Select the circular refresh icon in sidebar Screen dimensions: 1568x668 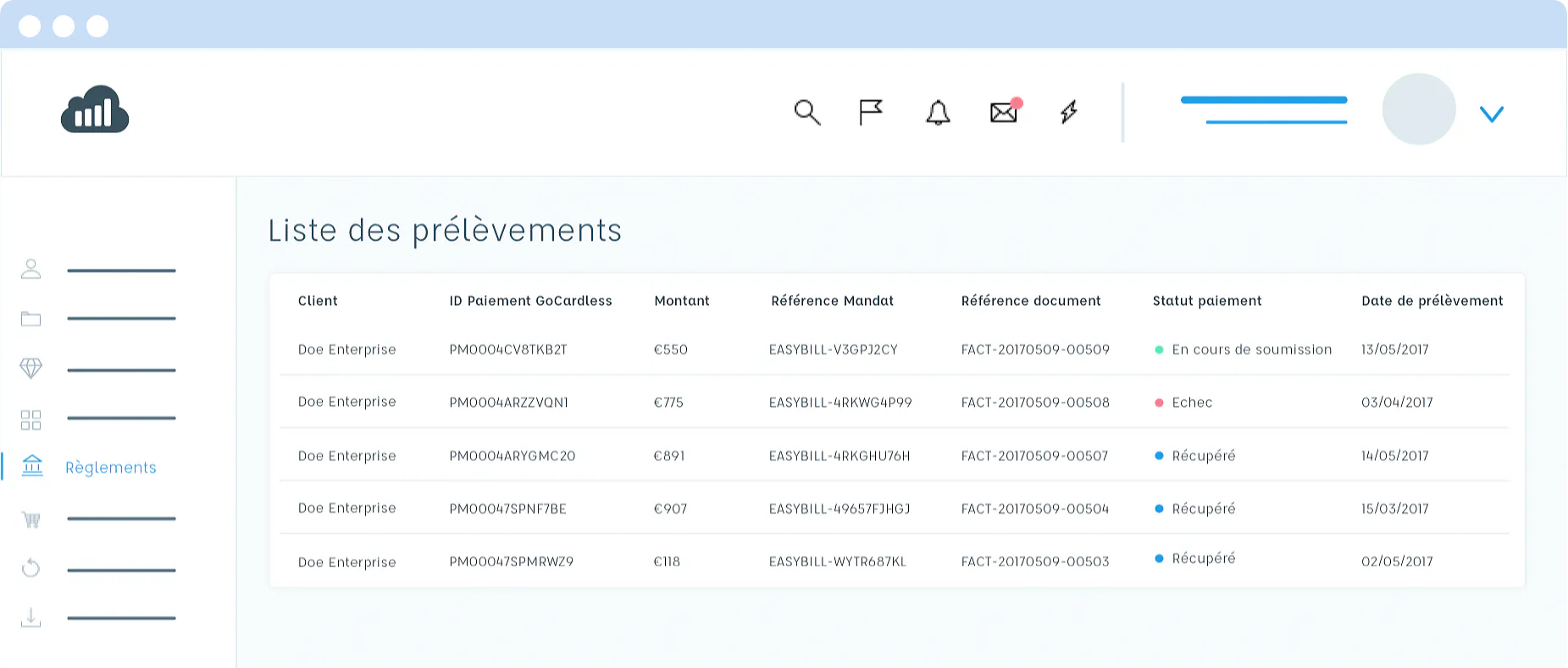[x=30, y=568]
